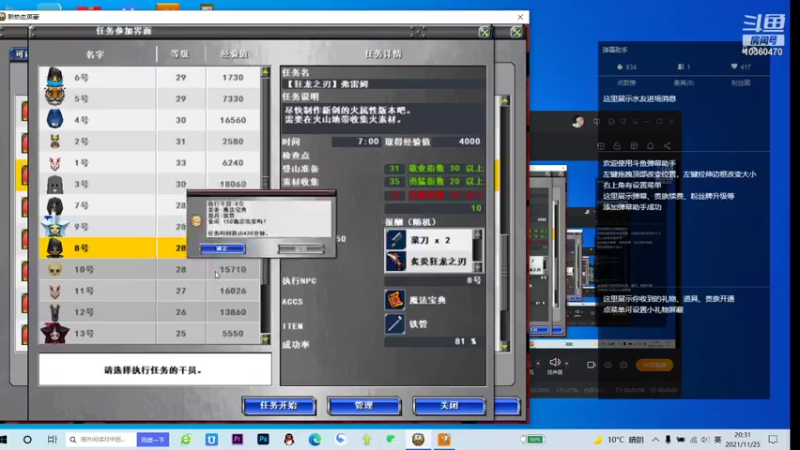Sort by 等级 column header

[x=180, y=54]
